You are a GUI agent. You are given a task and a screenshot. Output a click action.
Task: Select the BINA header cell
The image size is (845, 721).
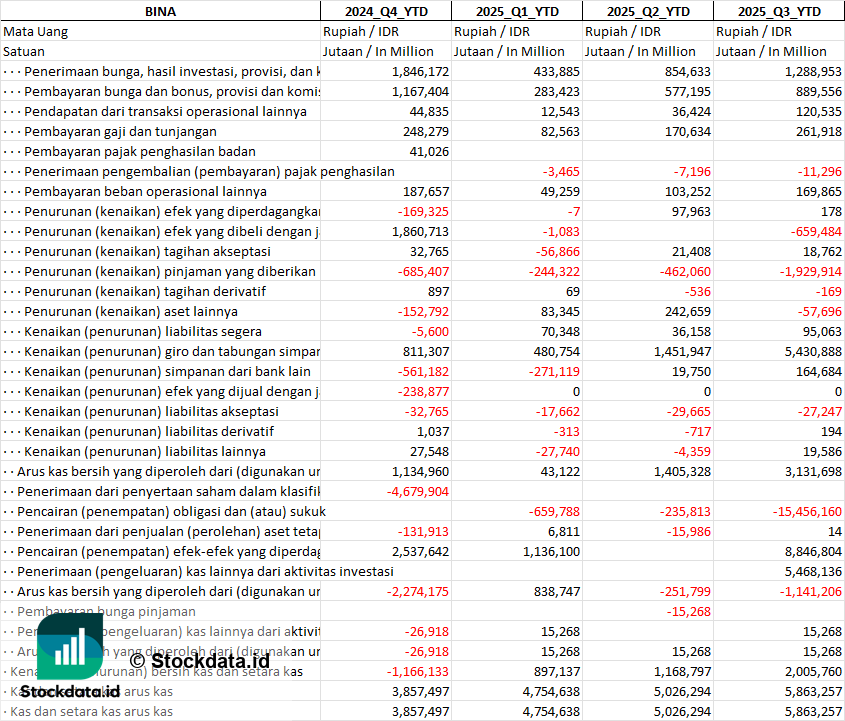[160, 11]
